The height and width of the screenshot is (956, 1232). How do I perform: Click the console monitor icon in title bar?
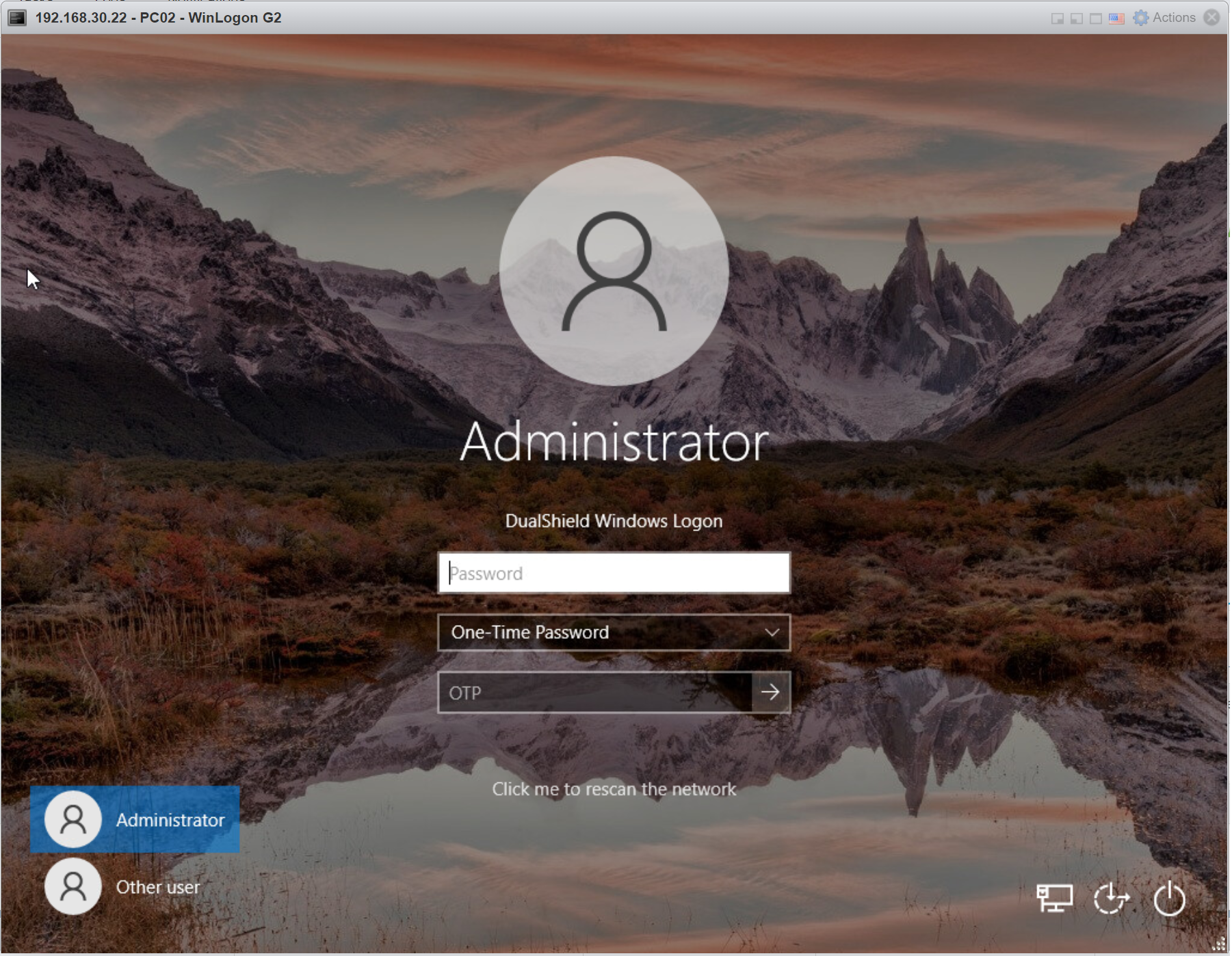coord(17,18)
